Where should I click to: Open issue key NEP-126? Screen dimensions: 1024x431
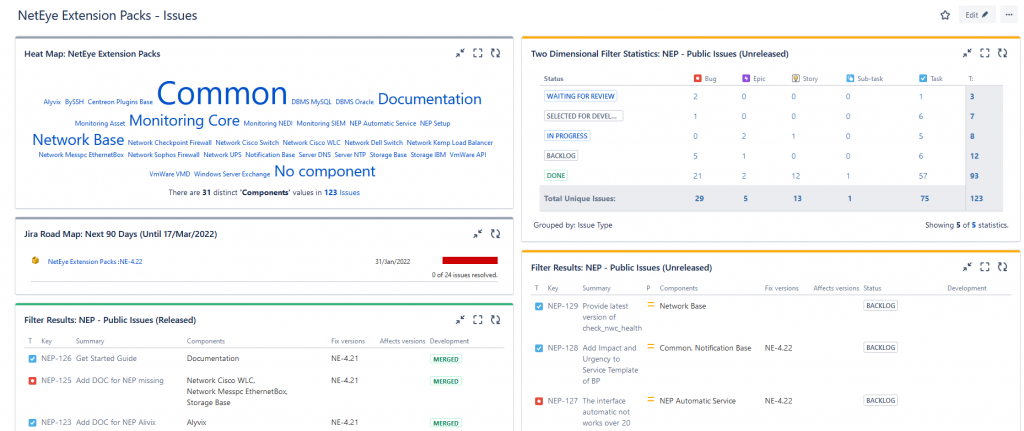[56, 359]
